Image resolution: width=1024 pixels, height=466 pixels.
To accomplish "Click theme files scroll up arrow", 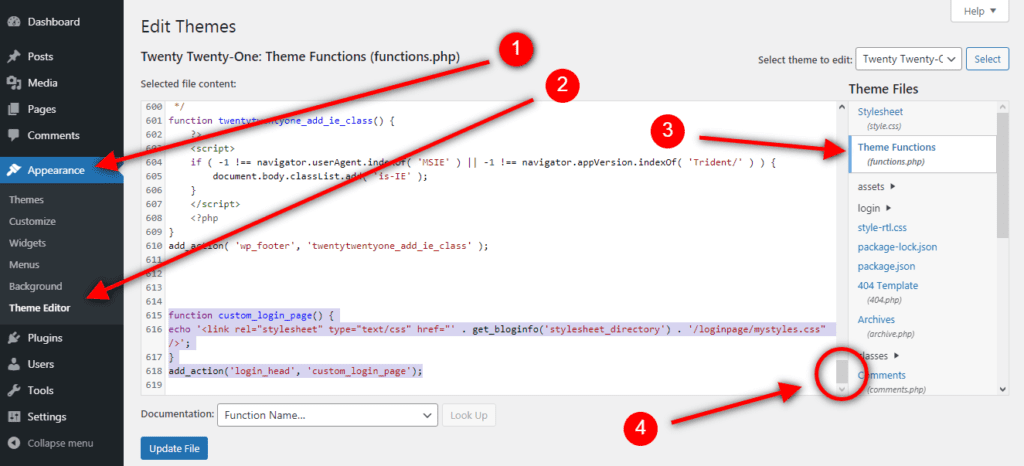I will pos(1002,106).
